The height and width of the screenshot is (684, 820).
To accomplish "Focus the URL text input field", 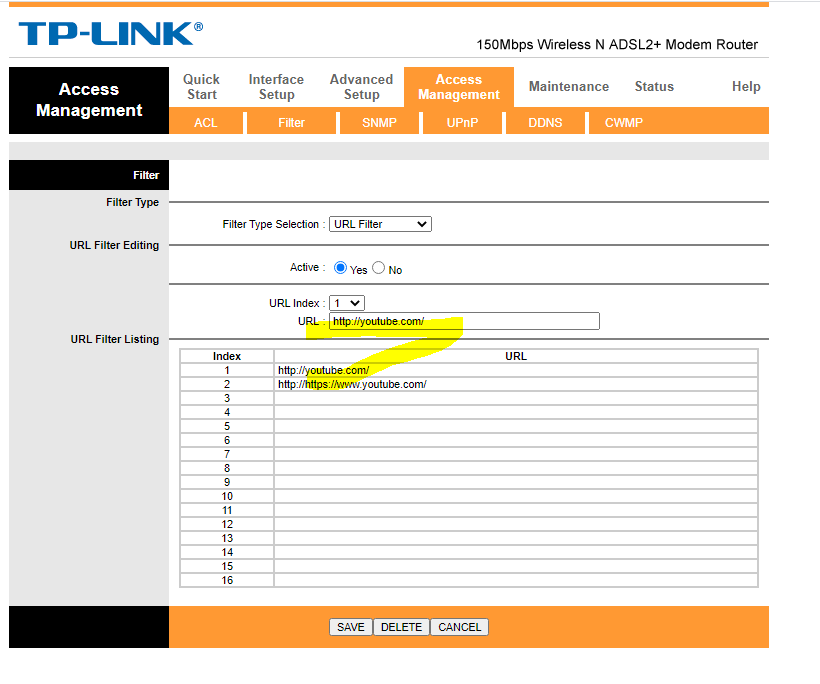I will click(464, 322).
